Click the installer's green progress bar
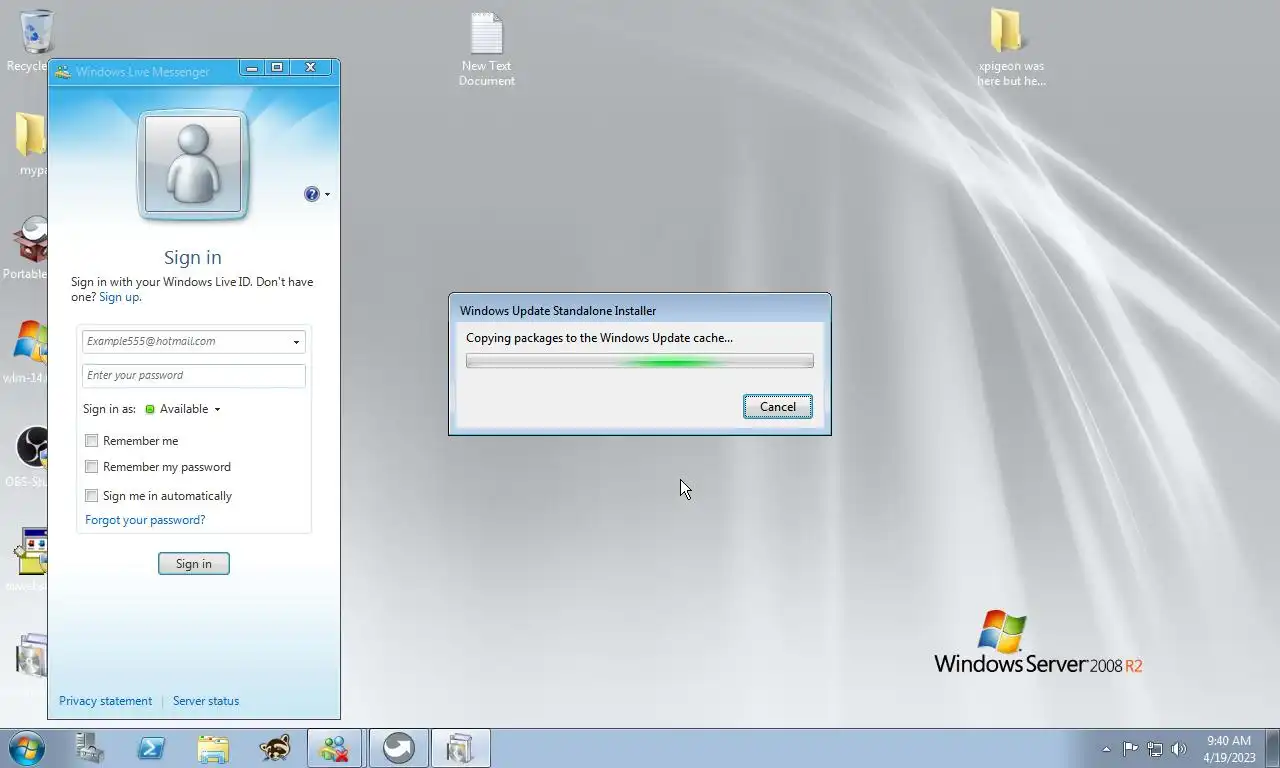The image size is (1280, 768). click(640, 361)
